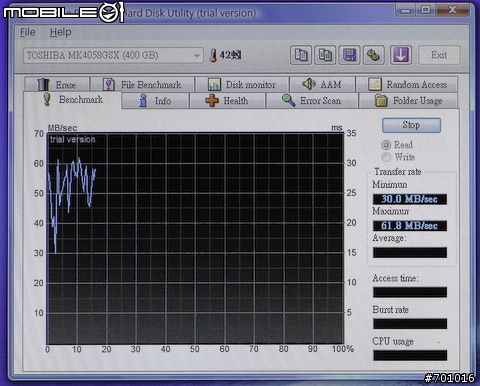The image size is (480, 386).
Task: Close the Hard Disk Utility window
Action: click(x=452, y=10)
